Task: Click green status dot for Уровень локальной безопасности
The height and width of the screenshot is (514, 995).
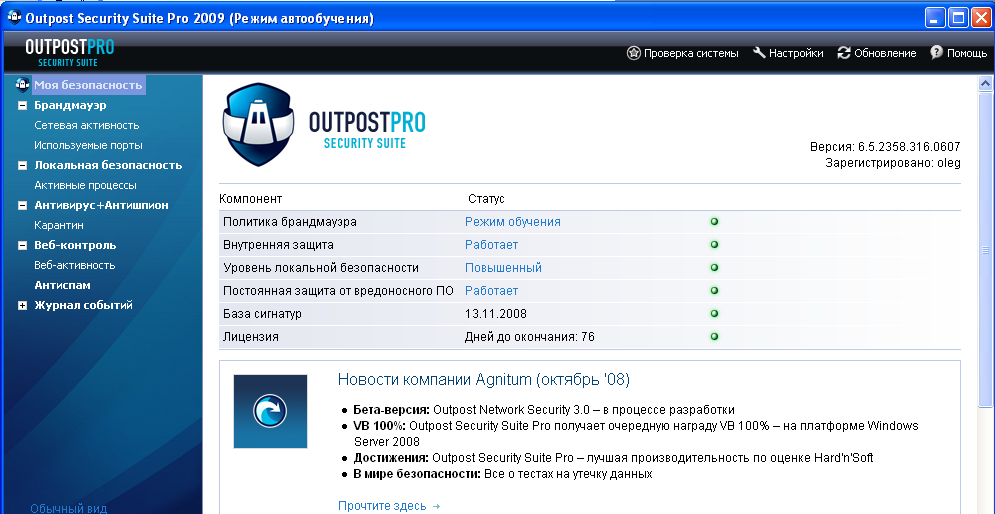Action: (715, 268)
